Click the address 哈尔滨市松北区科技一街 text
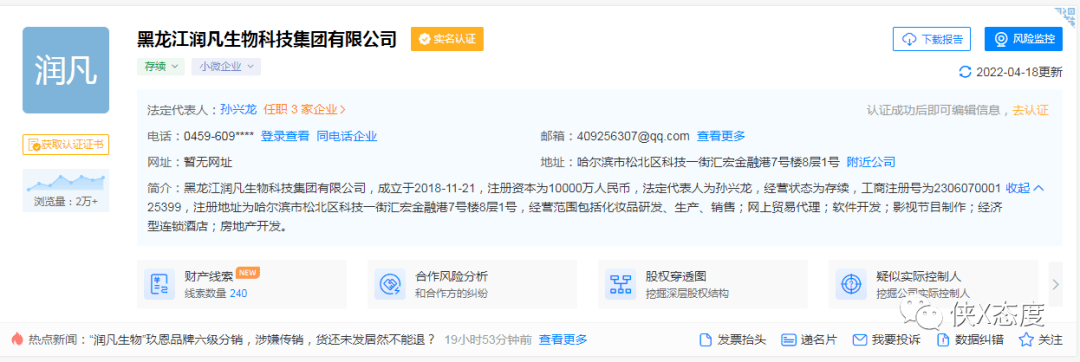 coord(708,162)
